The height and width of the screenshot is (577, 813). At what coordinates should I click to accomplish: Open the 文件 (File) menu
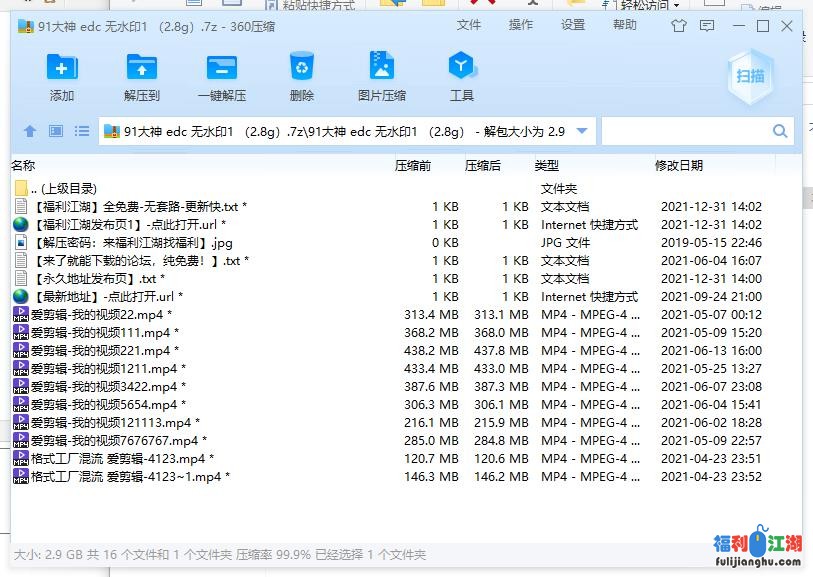[468, 26]
